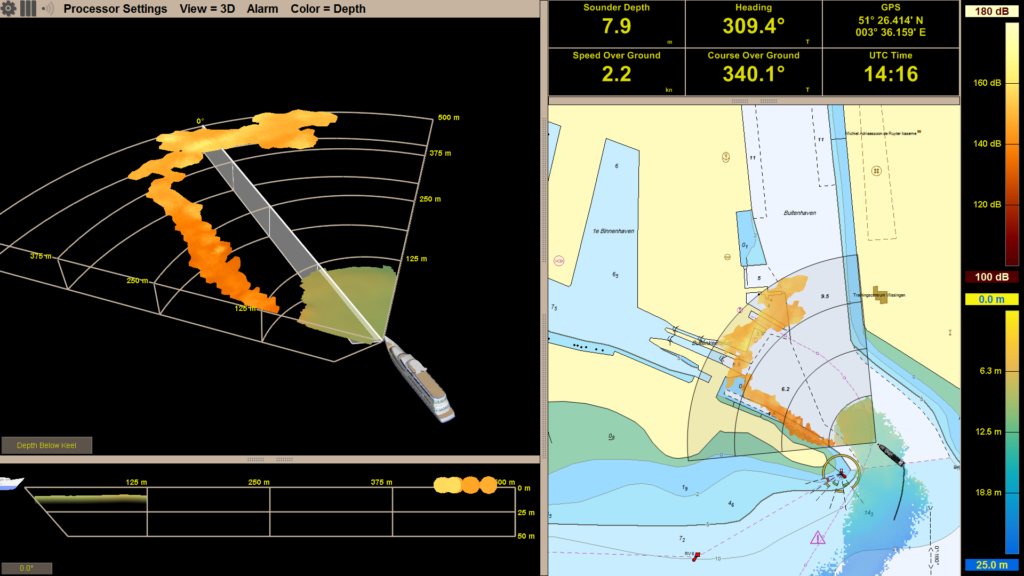Viewport: 1024px width, 576px height.
Task: Click the magenta warning triangle on chart
Action: [x=818, y=537]
